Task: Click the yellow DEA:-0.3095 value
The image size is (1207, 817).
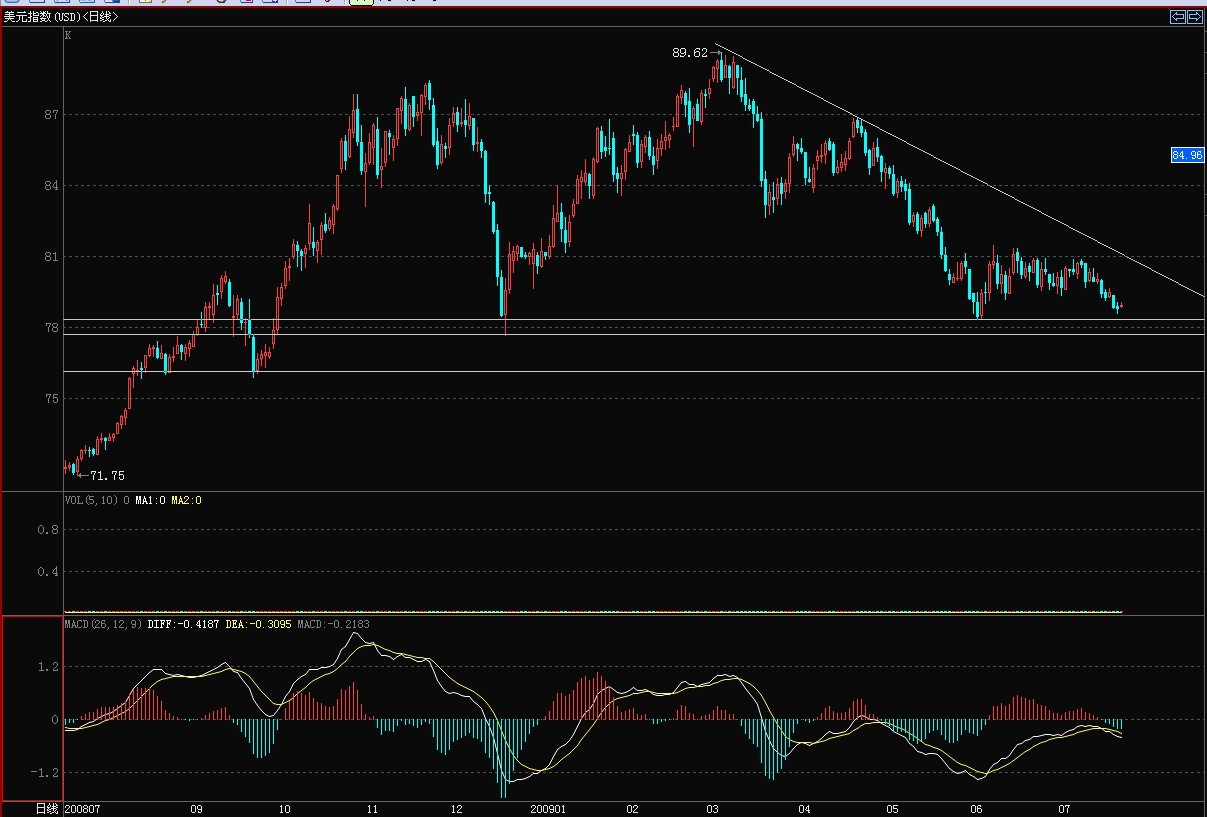Action: tap(258, 624)
